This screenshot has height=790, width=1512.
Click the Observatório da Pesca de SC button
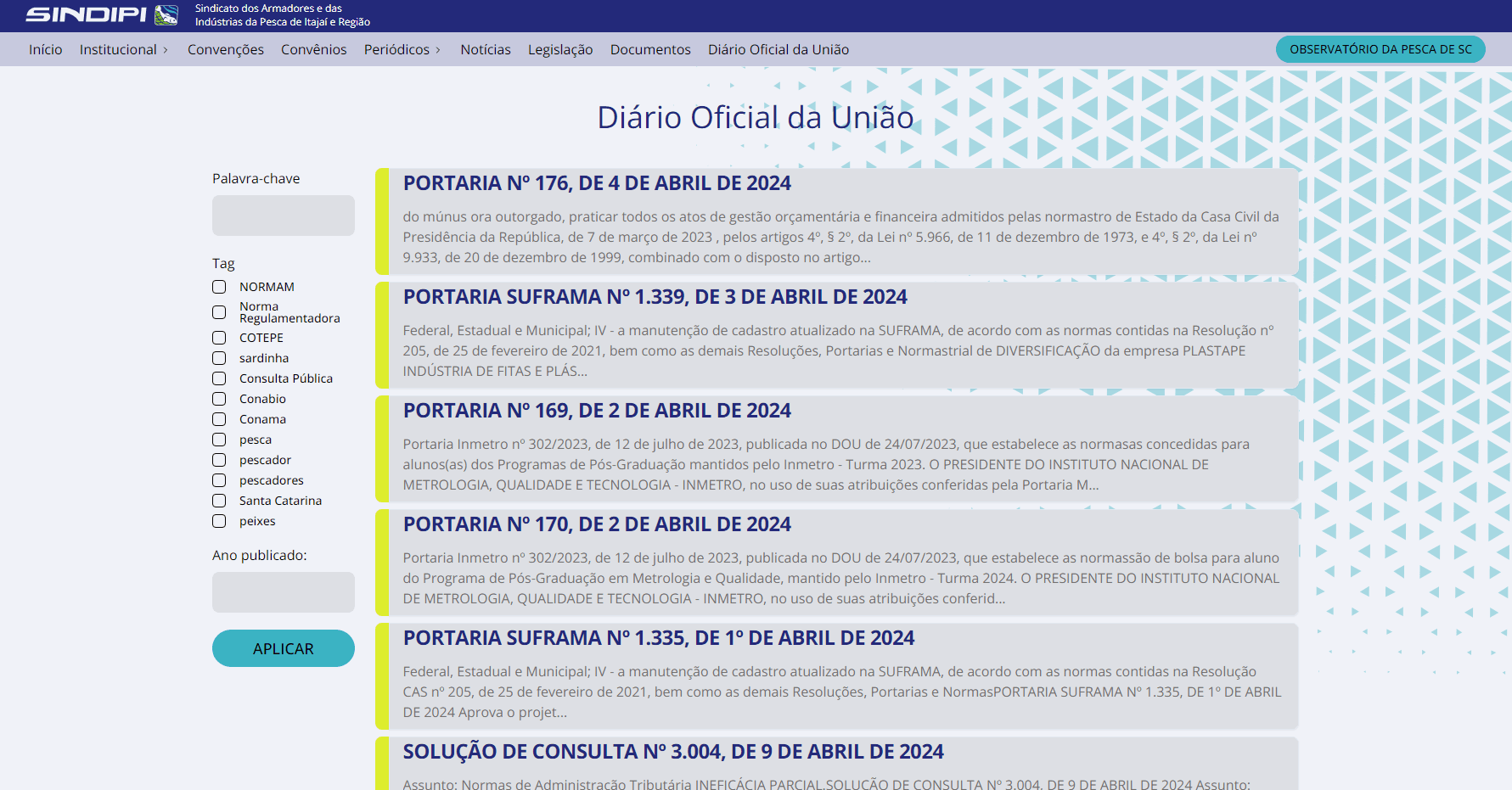click(1380, 49)
